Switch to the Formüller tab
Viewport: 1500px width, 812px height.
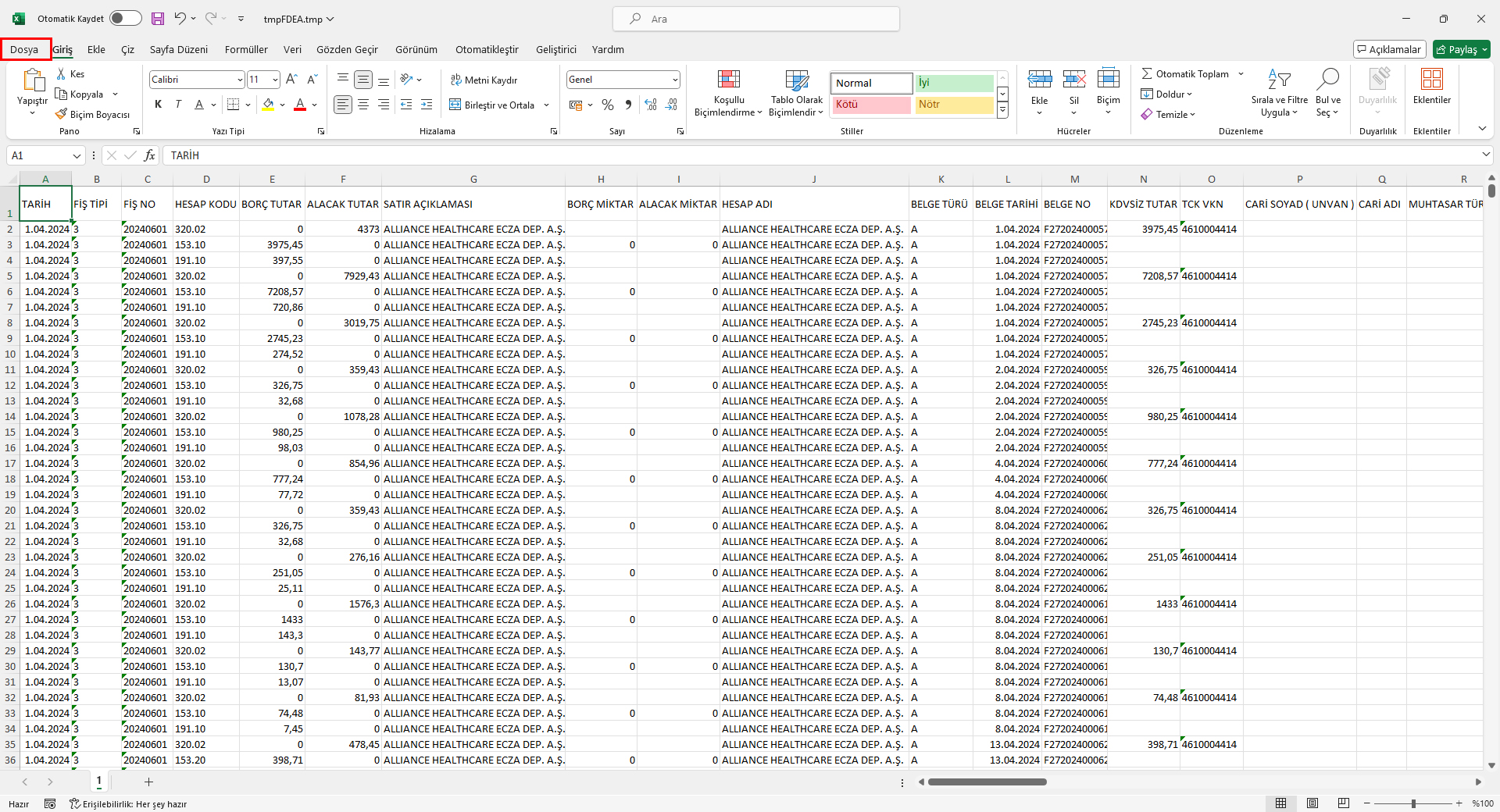pos(246,49)
